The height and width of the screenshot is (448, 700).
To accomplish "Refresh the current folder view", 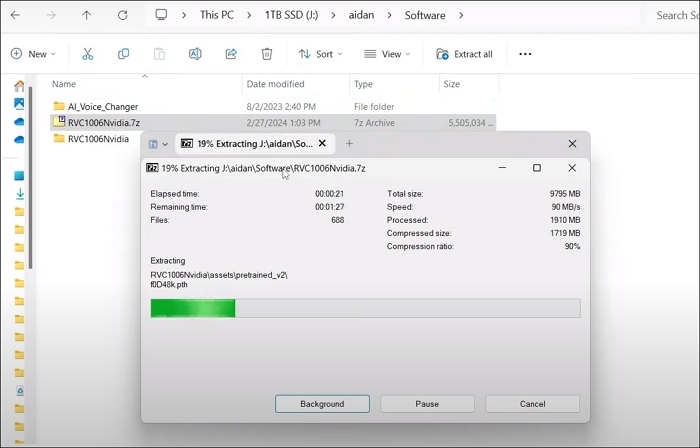I will tap(122, 15).
